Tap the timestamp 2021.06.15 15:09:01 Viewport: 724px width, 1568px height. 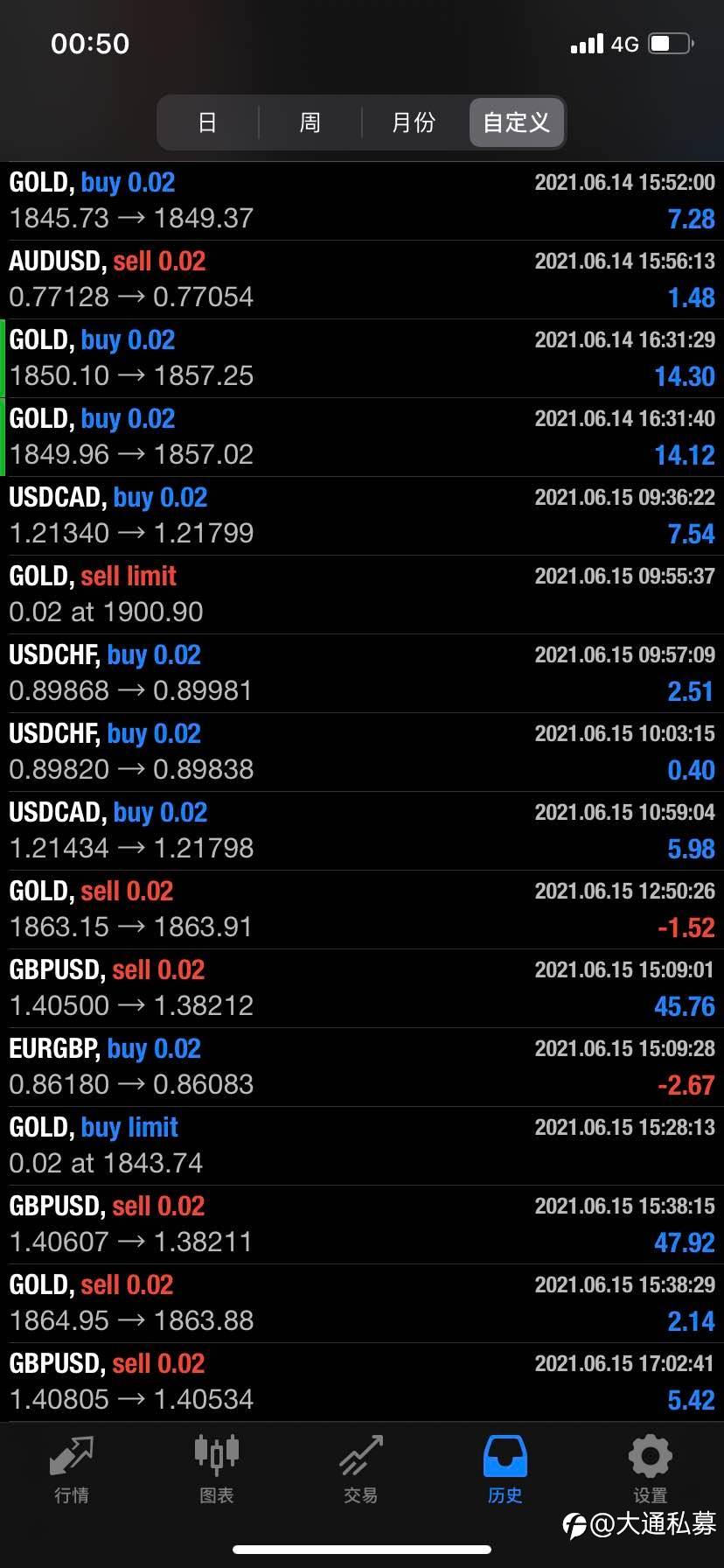pyautogui.click(x=624, y=970)
